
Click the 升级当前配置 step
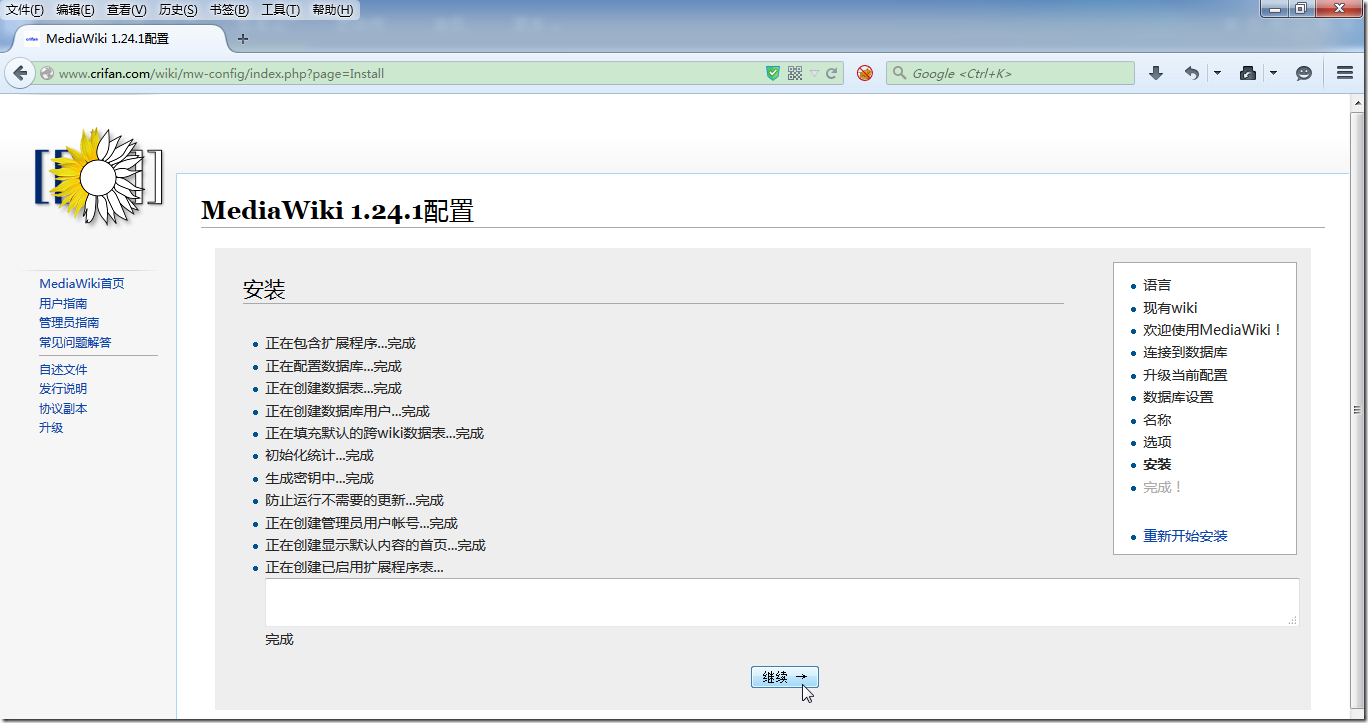(x=1185, y=375)
